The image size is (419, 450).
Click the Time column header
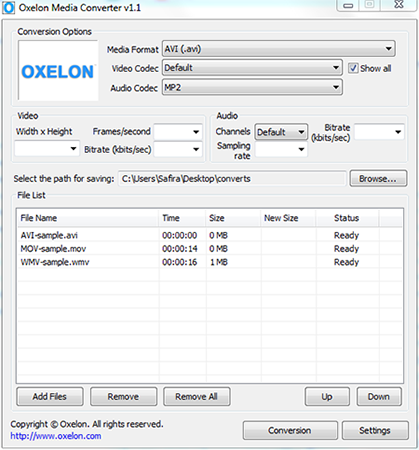pos(182,218)
